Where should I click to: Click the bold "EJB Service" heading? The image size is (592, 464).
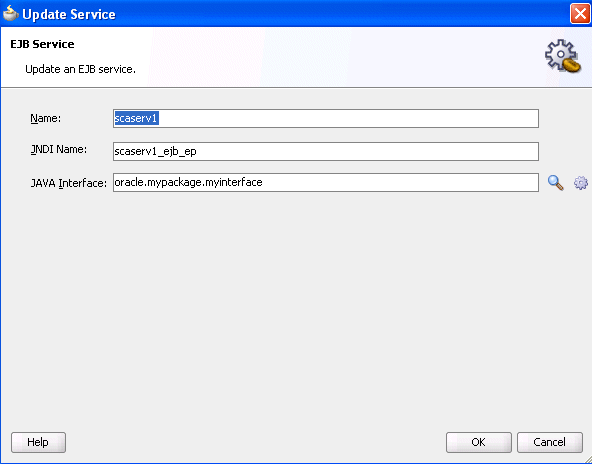[42, 44]
